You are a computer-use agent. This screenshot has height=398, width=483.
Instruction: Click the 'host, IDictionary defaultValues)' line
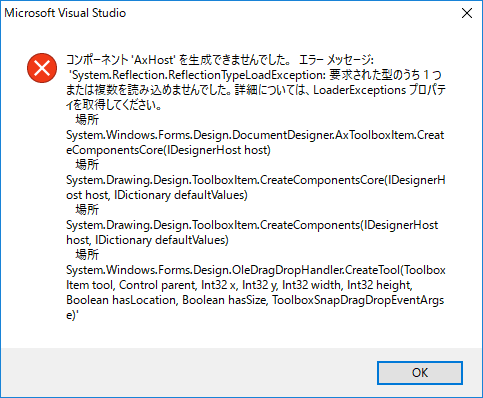(x=147, y=240)
